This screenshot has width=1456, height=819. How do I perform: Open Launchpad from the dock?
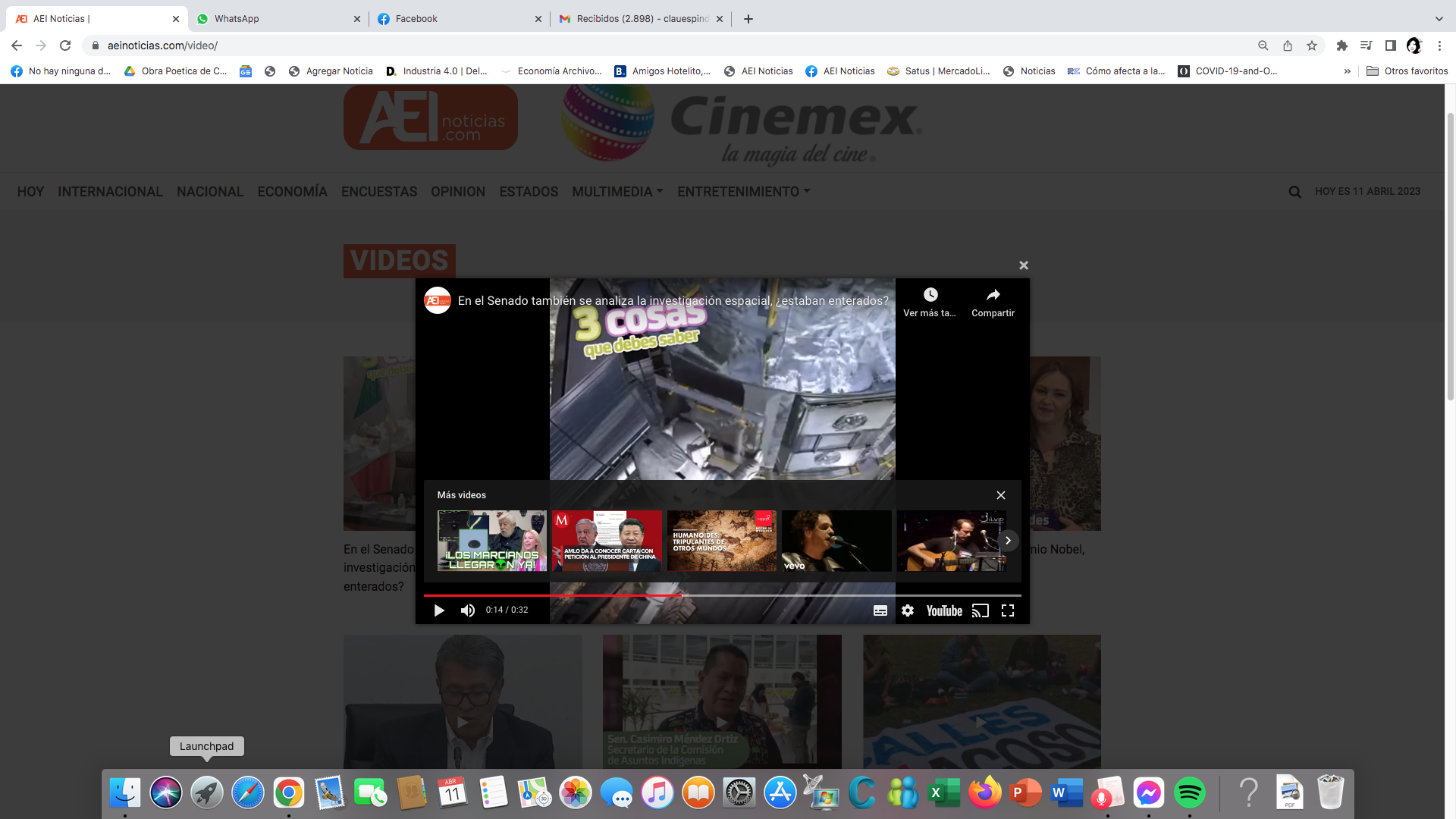coord(207,793)
